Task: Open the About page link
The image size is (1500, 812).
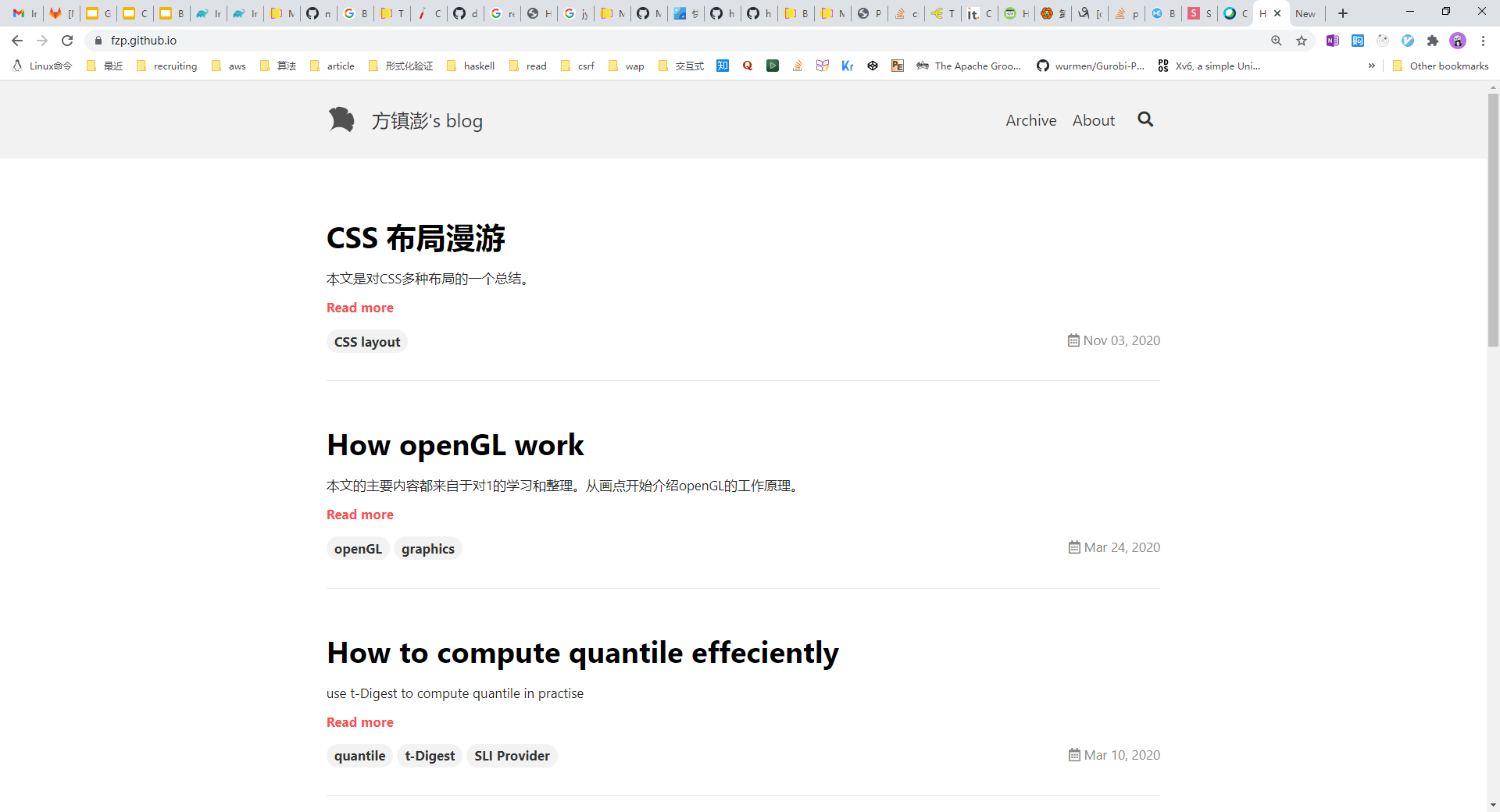Action: click(x=1093, y=119)
